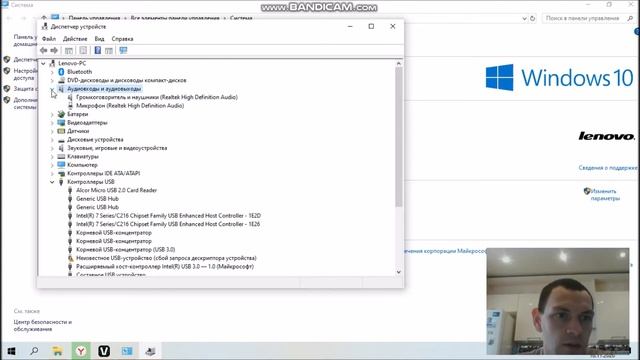Image resolution: width=640 pixels, height=360 pixels.
Task: Open the Windows Start button
Action: pos(11,351)
